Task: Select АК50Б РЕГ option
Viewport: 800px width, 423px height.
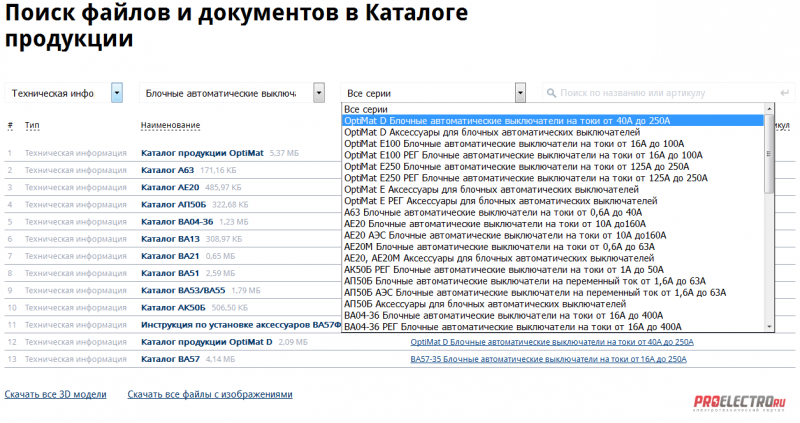Action: click(553, 269)
